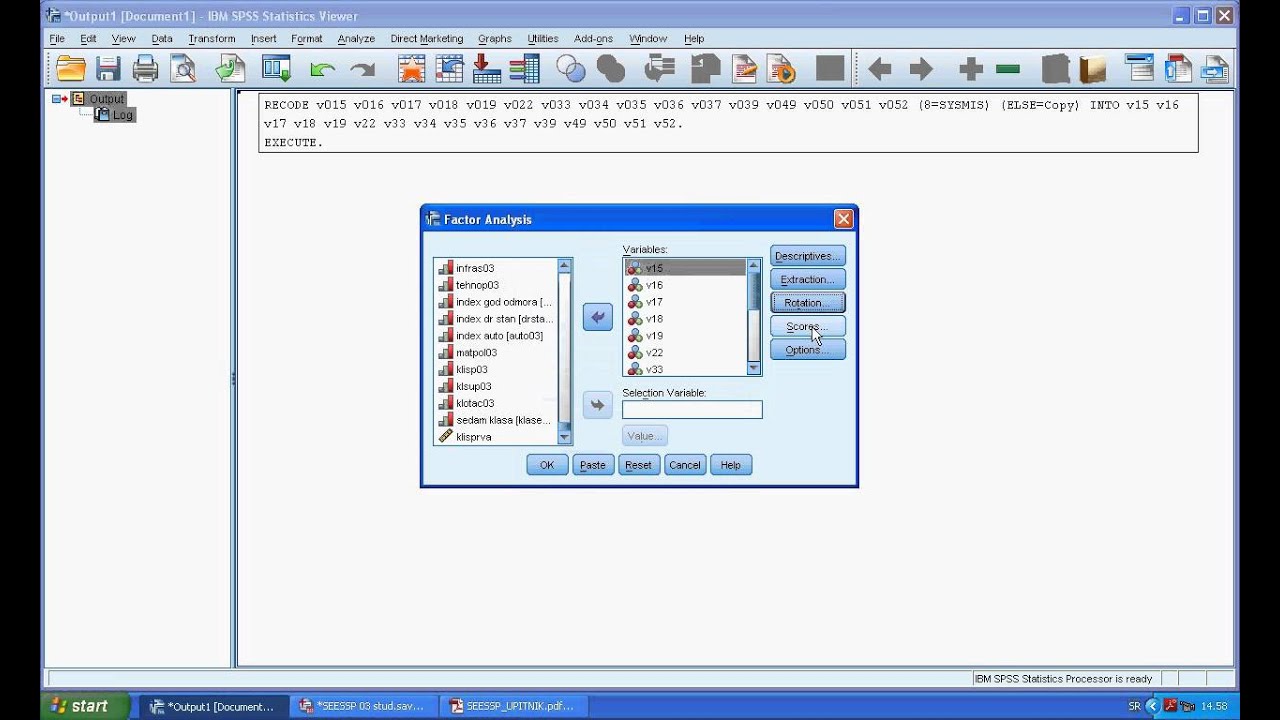
Task: Reset the Factor Analysis dialog
Action: click(638, 465)
